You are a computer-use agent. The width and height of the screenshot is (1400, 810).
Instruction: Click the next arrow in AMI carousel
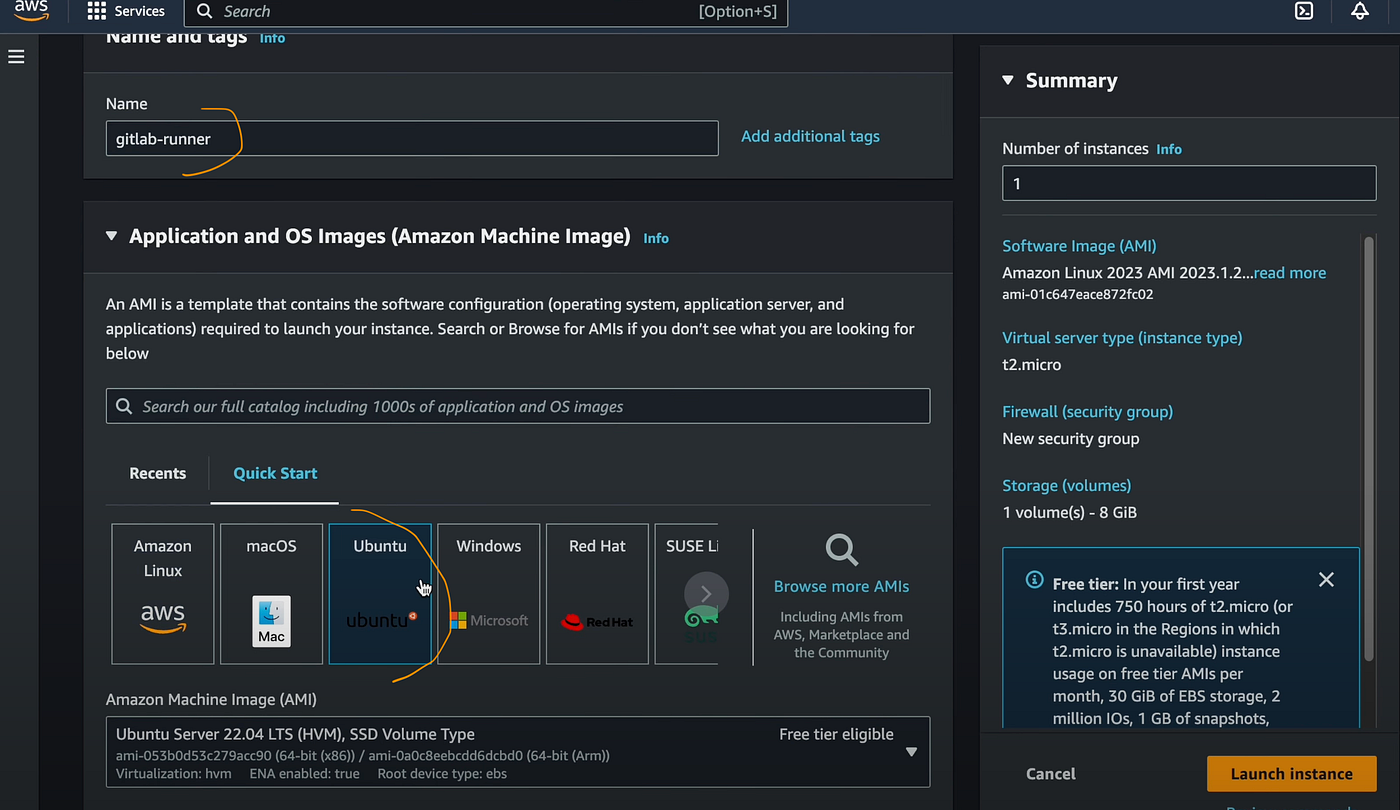[x=706, y=594]
